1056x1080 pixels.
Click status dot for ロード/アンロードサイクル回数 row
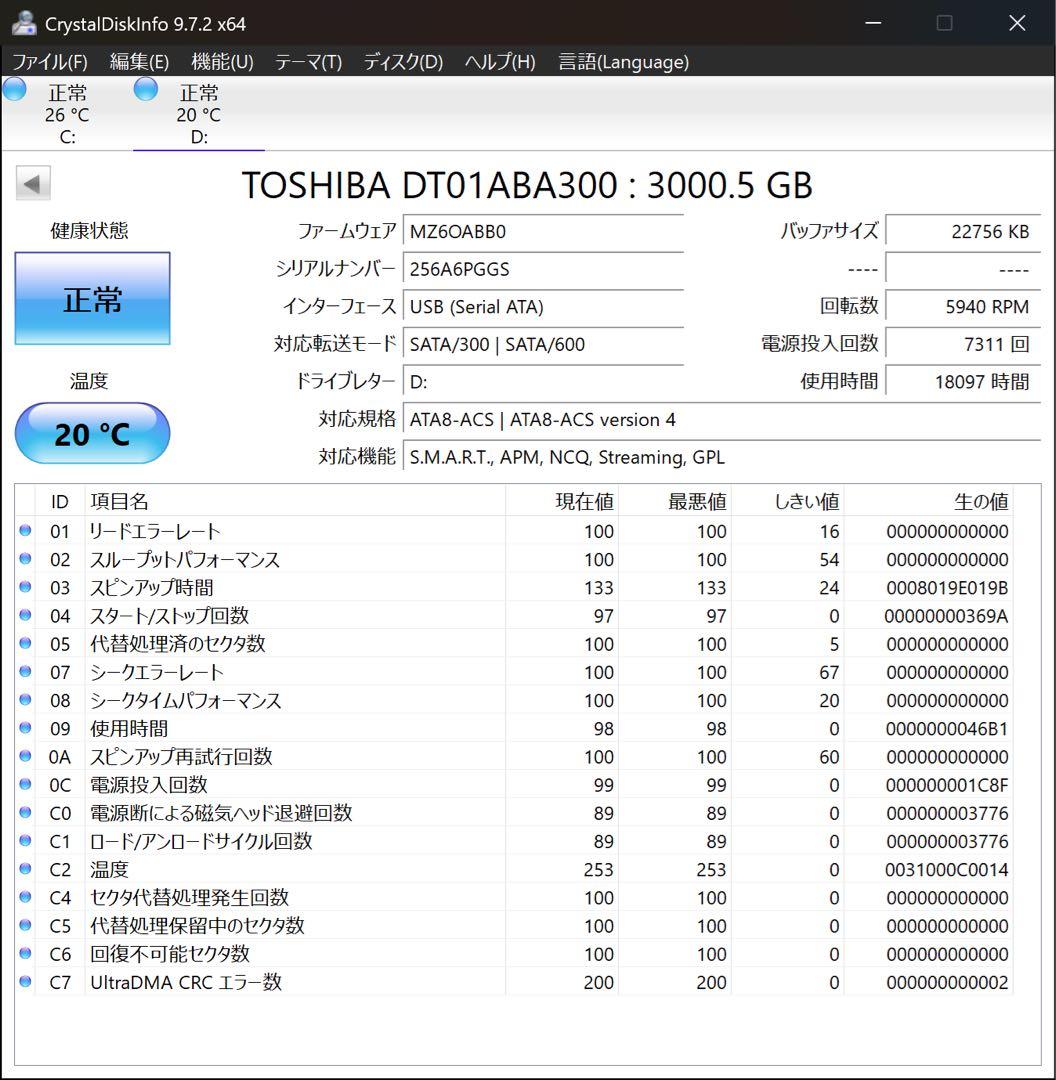[x=25, y=841]
